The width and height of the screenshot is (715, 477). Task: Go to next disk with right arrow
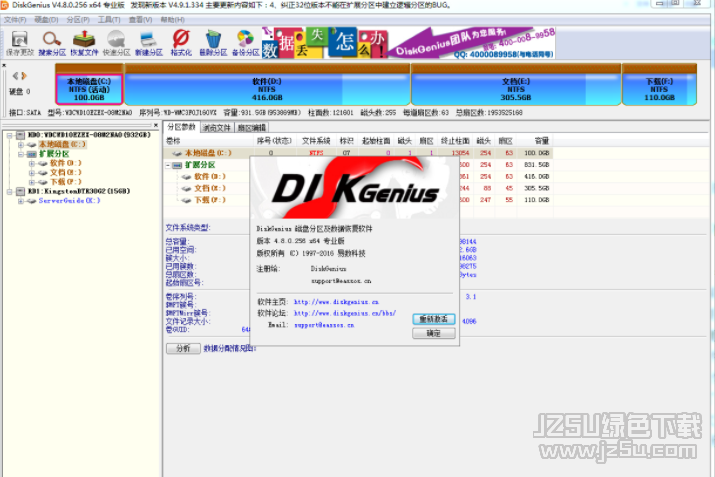[24, 76]
